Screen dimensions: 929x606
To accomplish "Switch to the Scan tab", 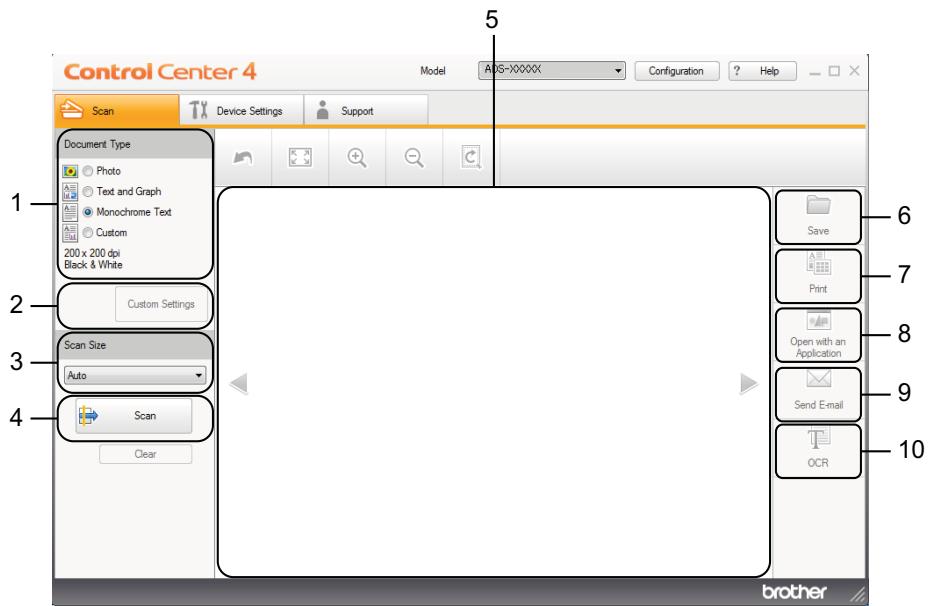I will (x=117, y=110).
